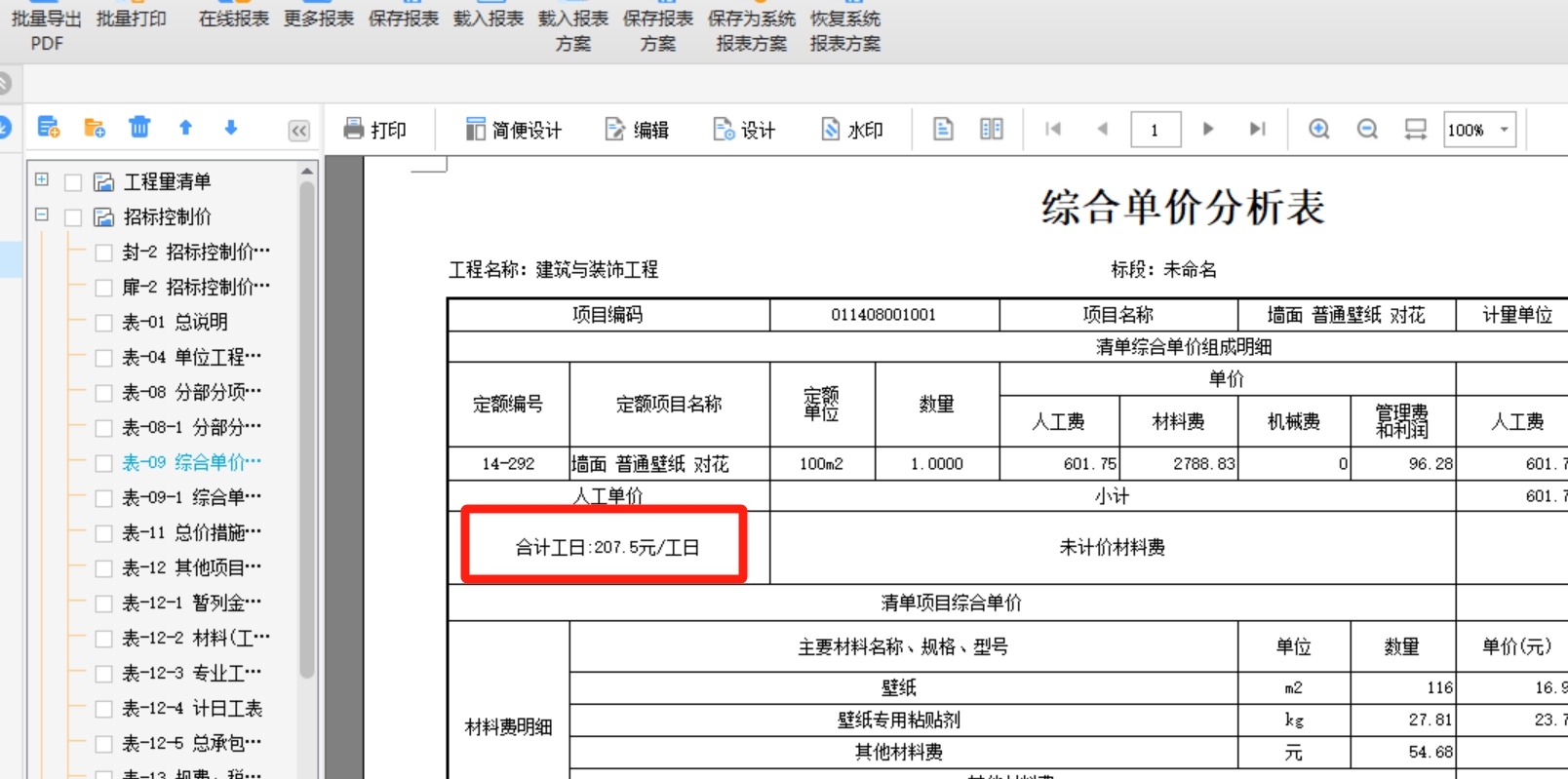Click the 14-292 quota number cell
The width and height of the screenshot is (1568, 779).
click(508, 464)
